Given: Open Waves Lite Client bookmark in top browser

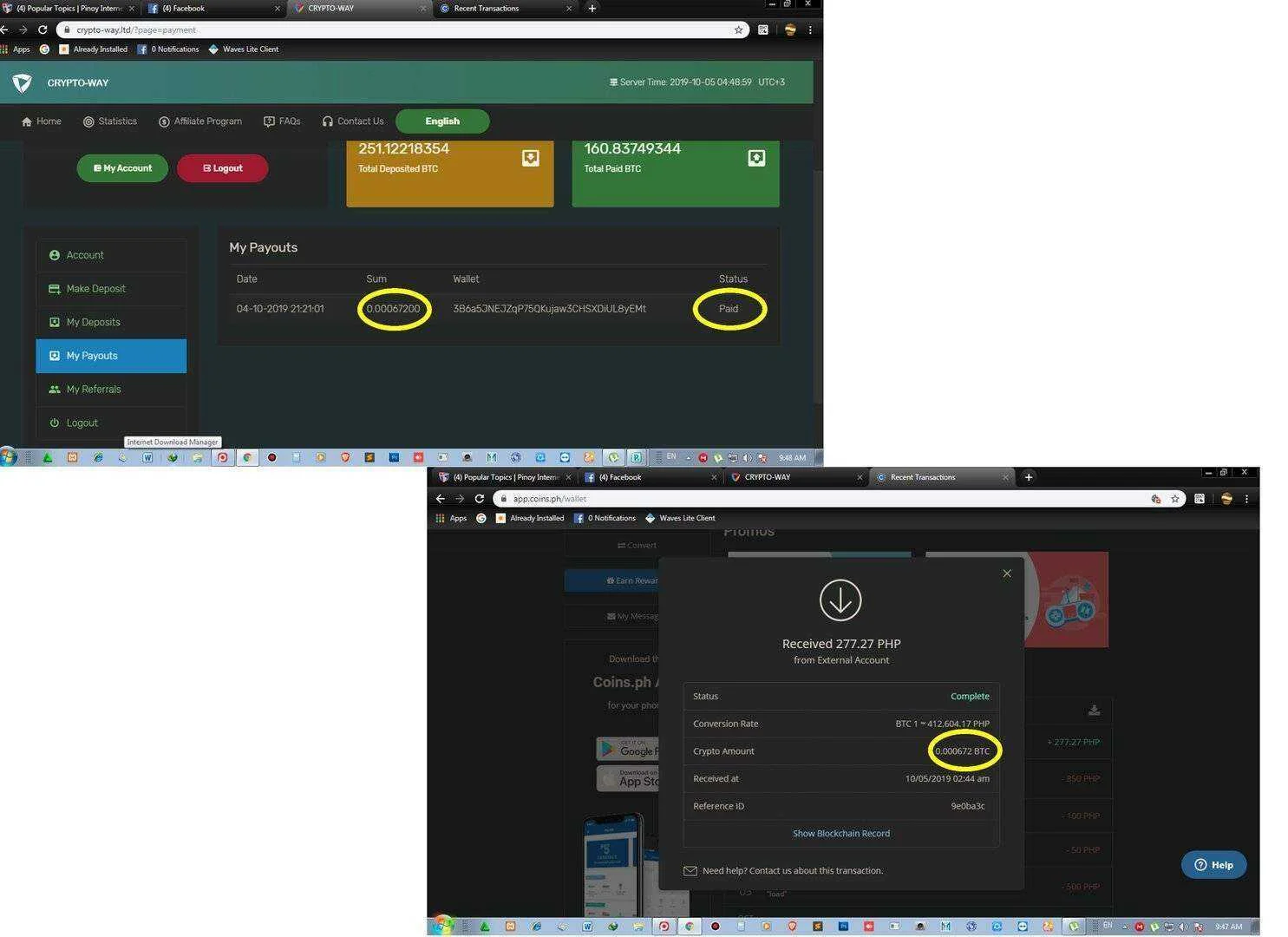Looking at the screenshot, I should 244,49.
